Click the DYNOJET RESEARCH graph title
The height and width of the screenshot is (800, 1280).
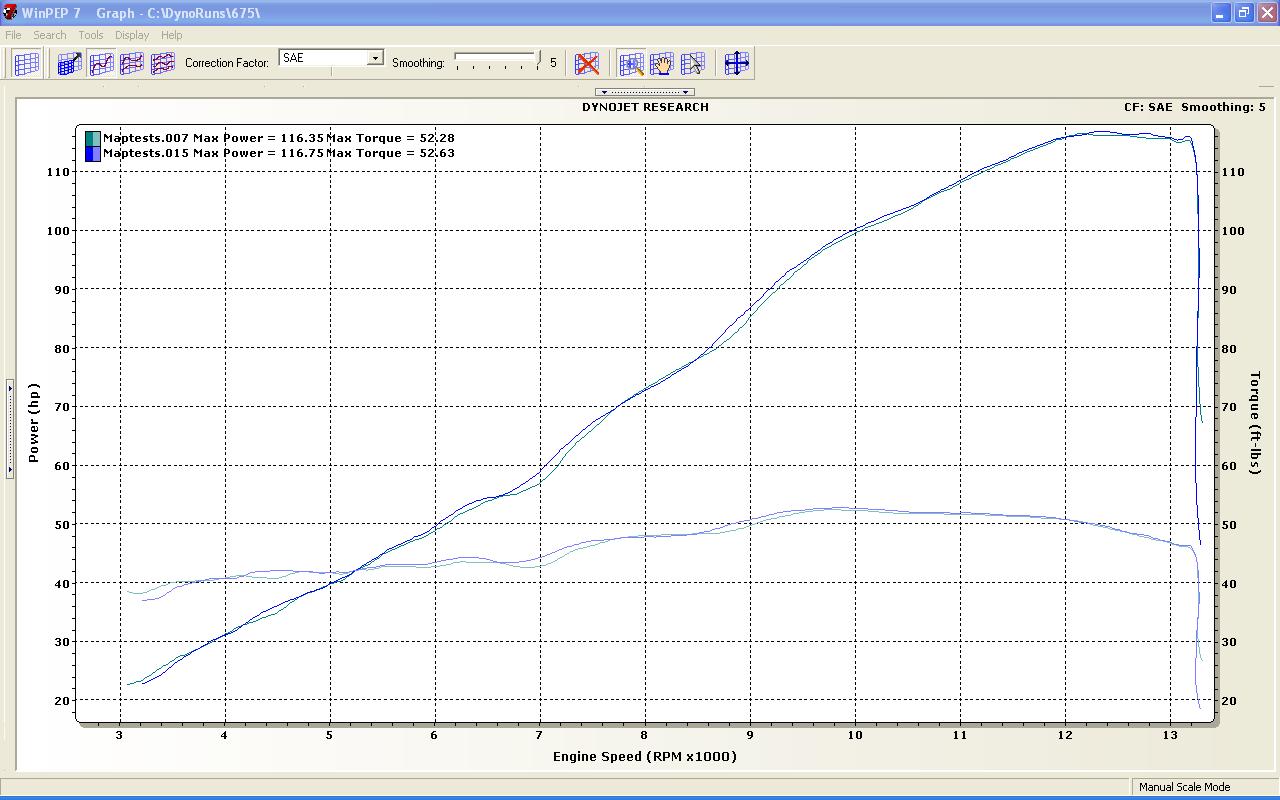[645, 107]
